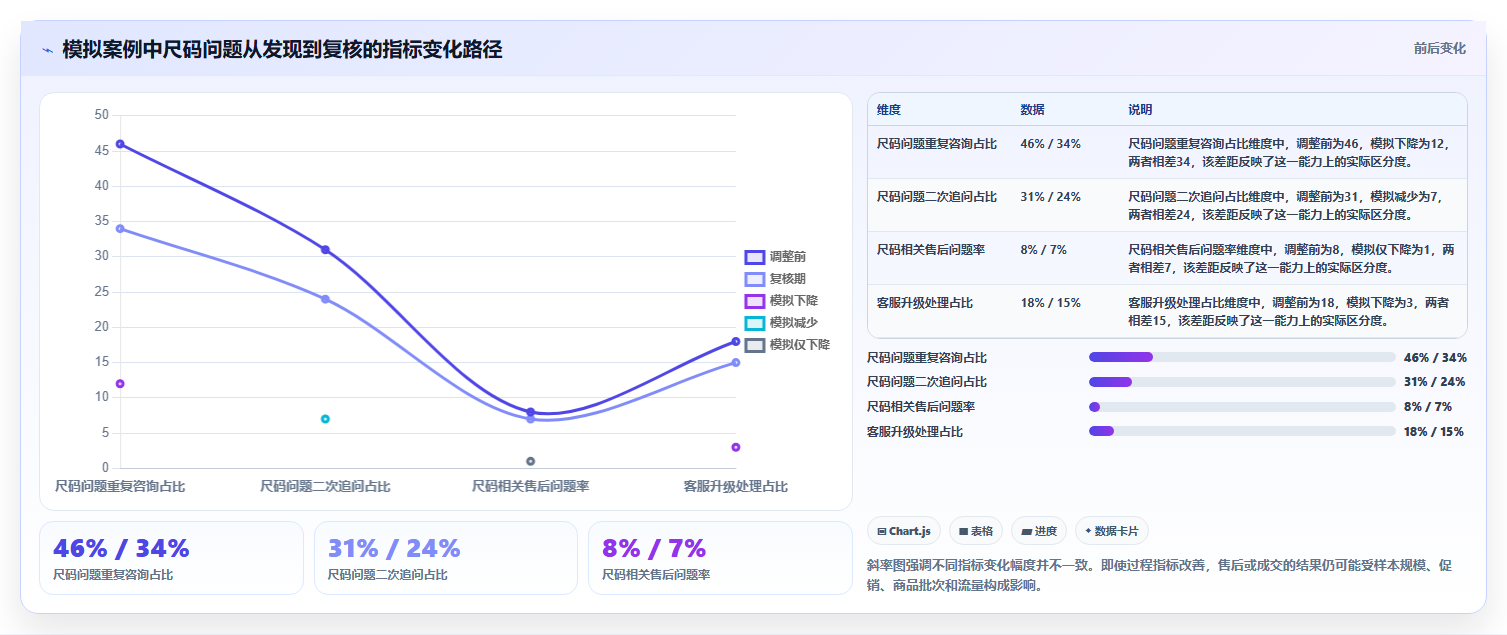
Task: Click the 前后变化 badge in header
Action: click(x=1440, y=48)
